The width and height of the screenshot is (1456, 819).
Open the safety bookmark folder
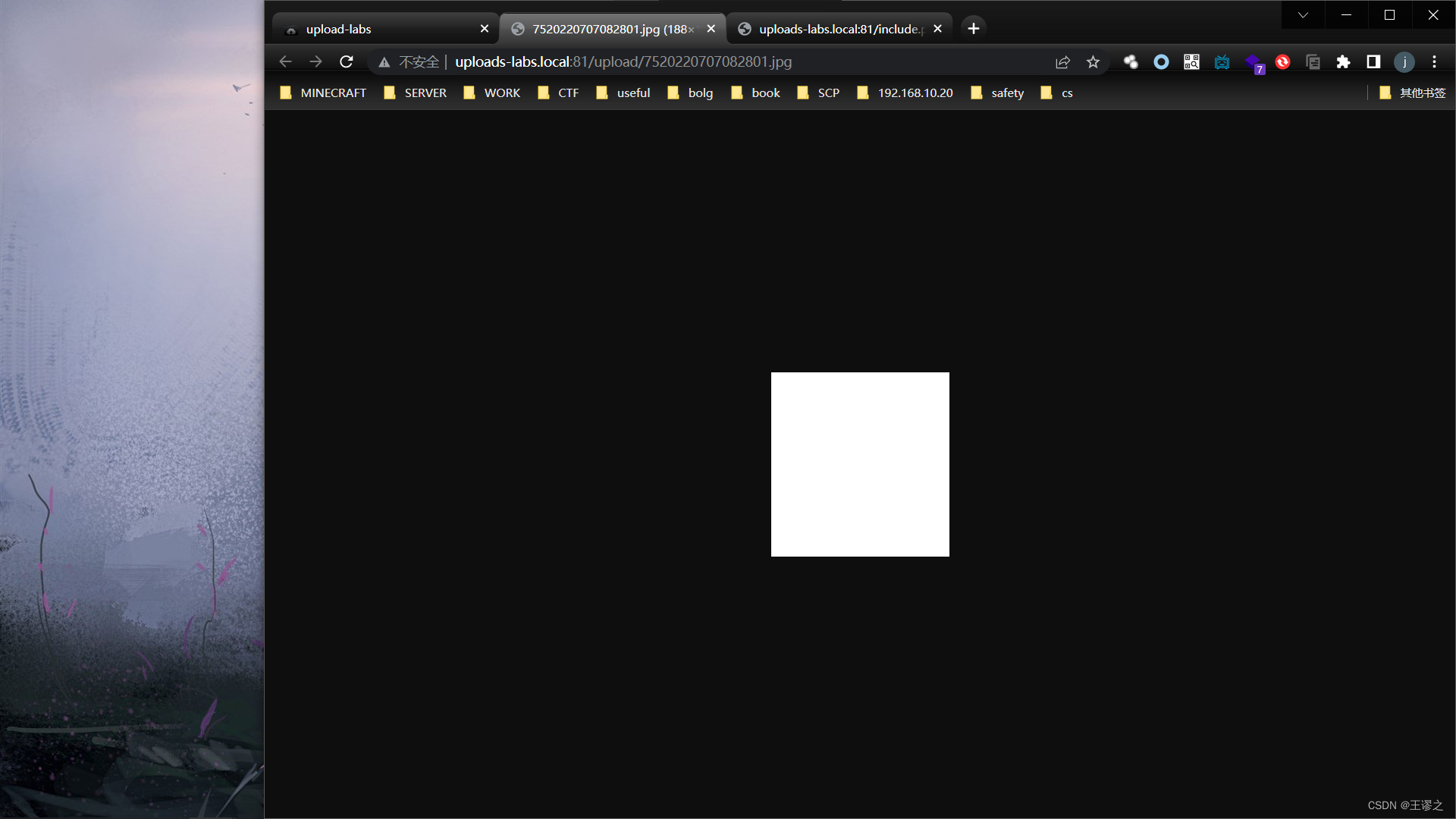point(997,93)
